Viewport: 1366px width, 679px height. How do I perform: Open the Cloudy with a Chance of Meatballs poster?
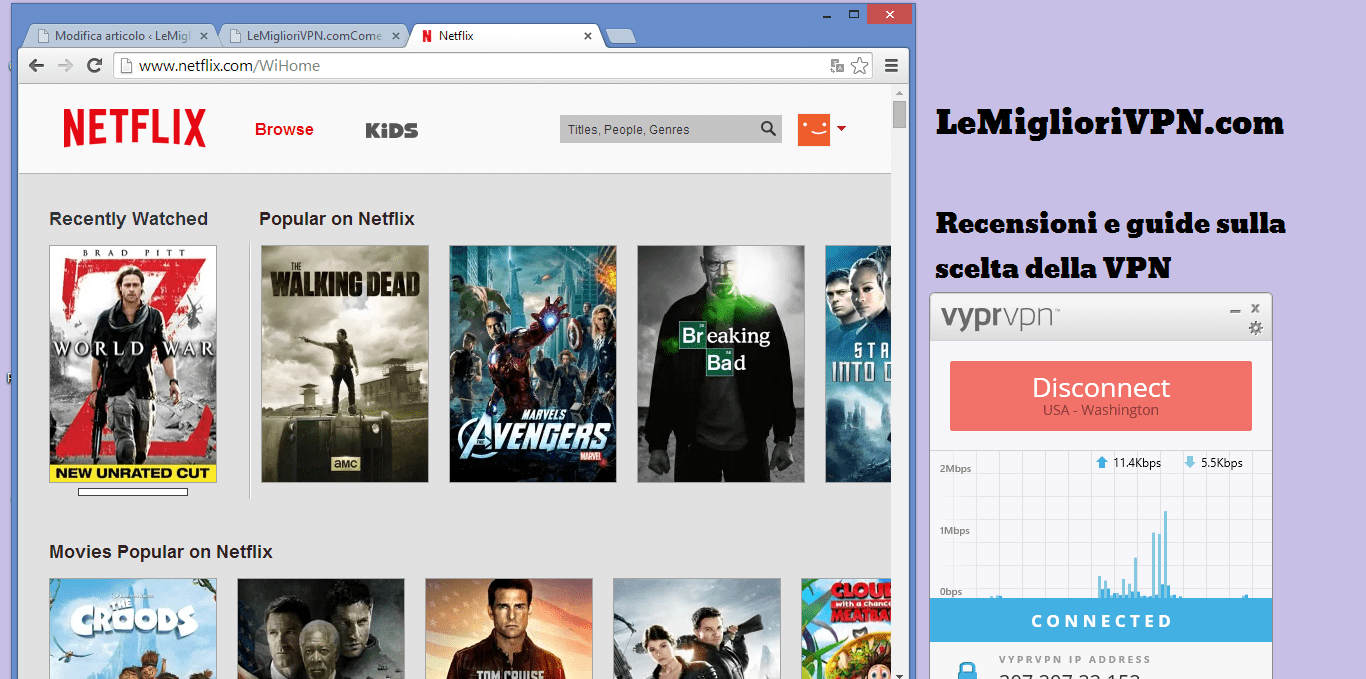(846, 628)
